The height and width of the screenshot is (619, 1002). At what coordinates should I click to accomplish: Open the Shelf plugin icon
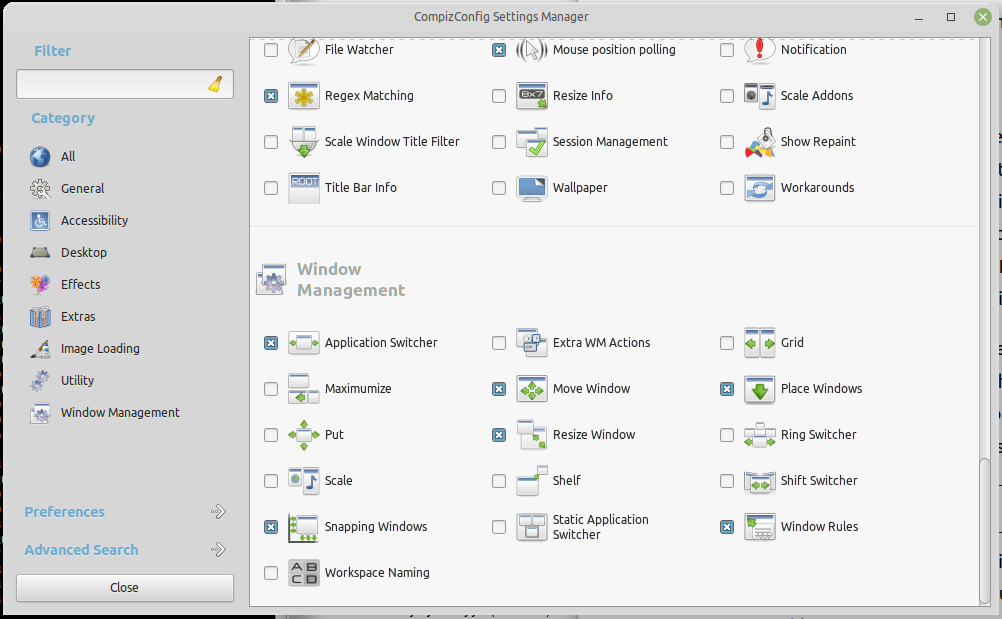coord(532,481)
